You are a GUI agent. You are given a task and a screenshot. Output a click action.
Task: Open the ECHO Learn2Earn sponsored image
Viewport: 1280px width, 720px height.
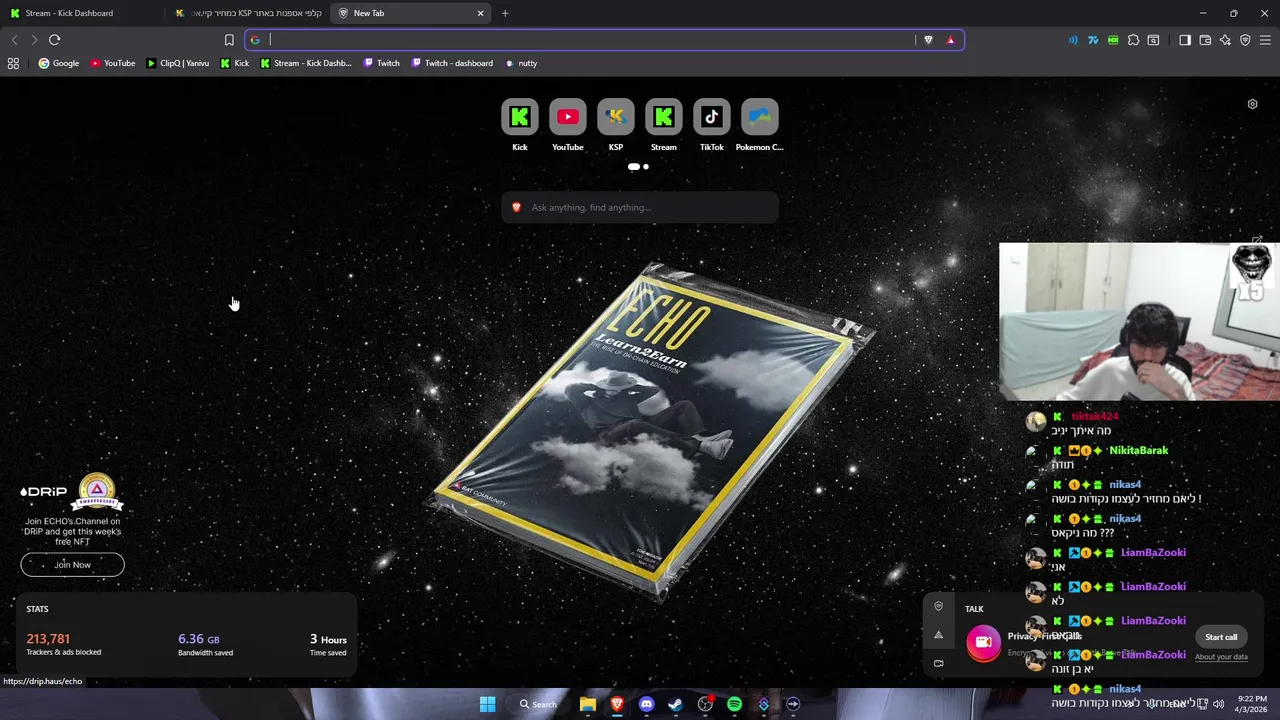pos(655,430)
